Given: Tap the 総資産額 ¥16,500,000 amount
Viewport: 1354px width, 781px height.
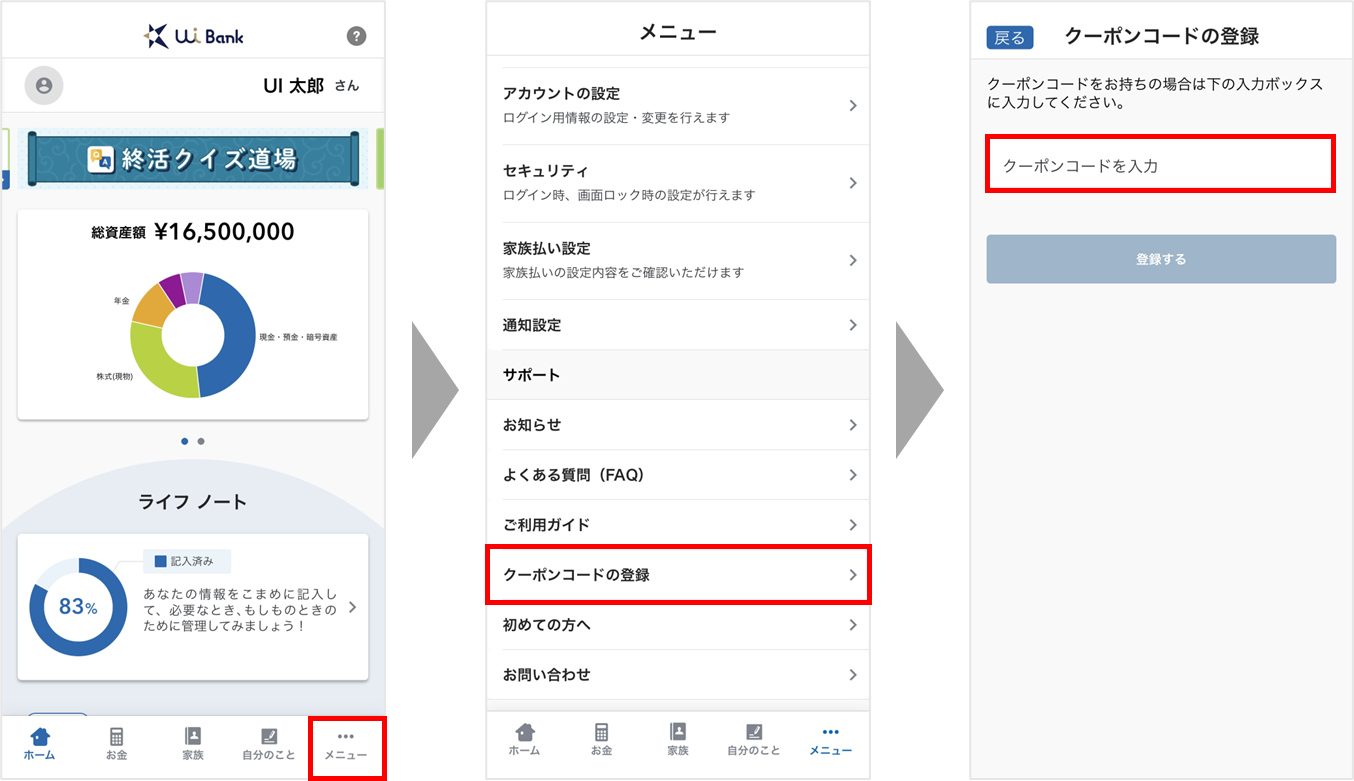Looking at the screenshot, I should point(193,233).
